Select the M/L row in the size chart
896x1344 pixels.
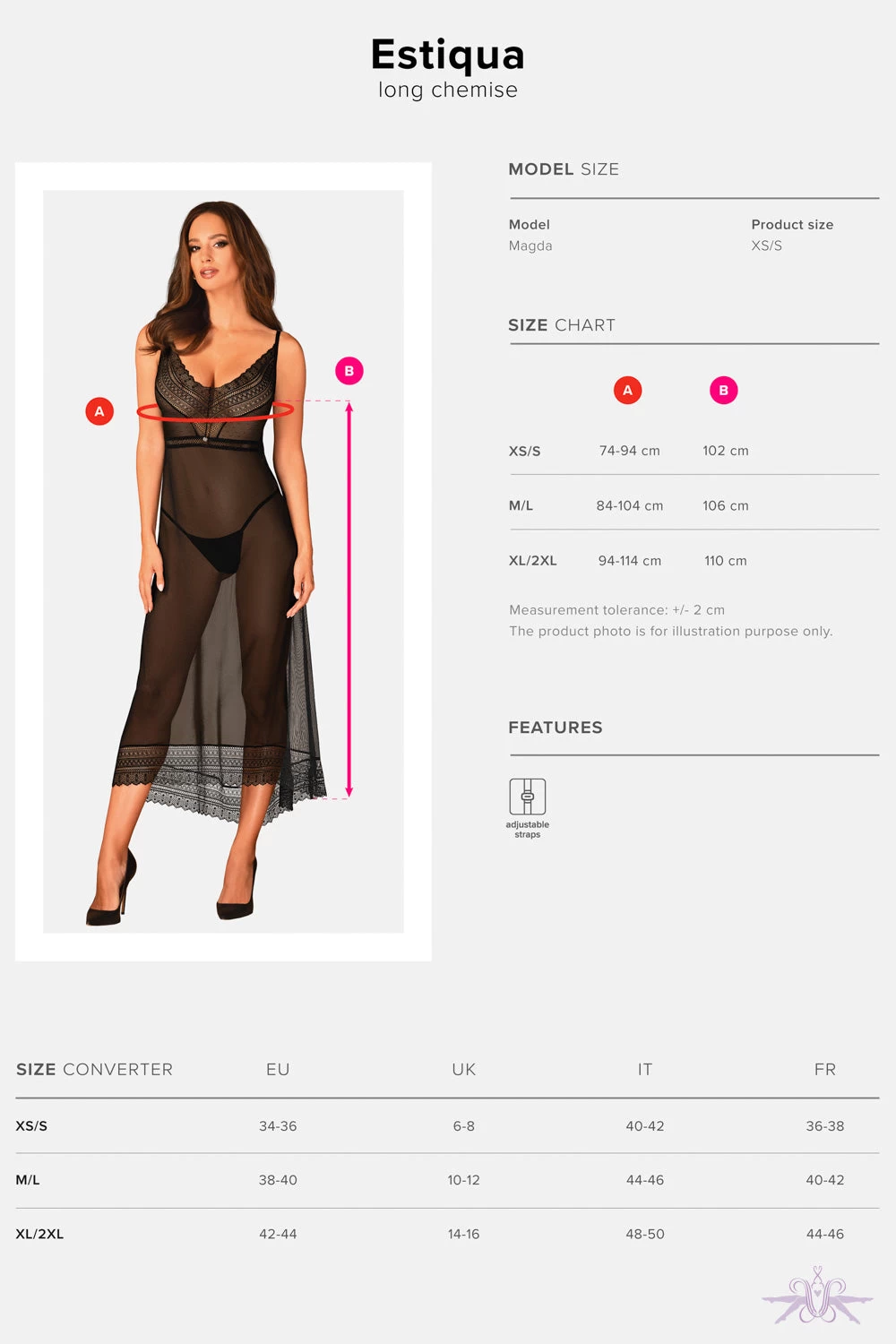(694, 505)
